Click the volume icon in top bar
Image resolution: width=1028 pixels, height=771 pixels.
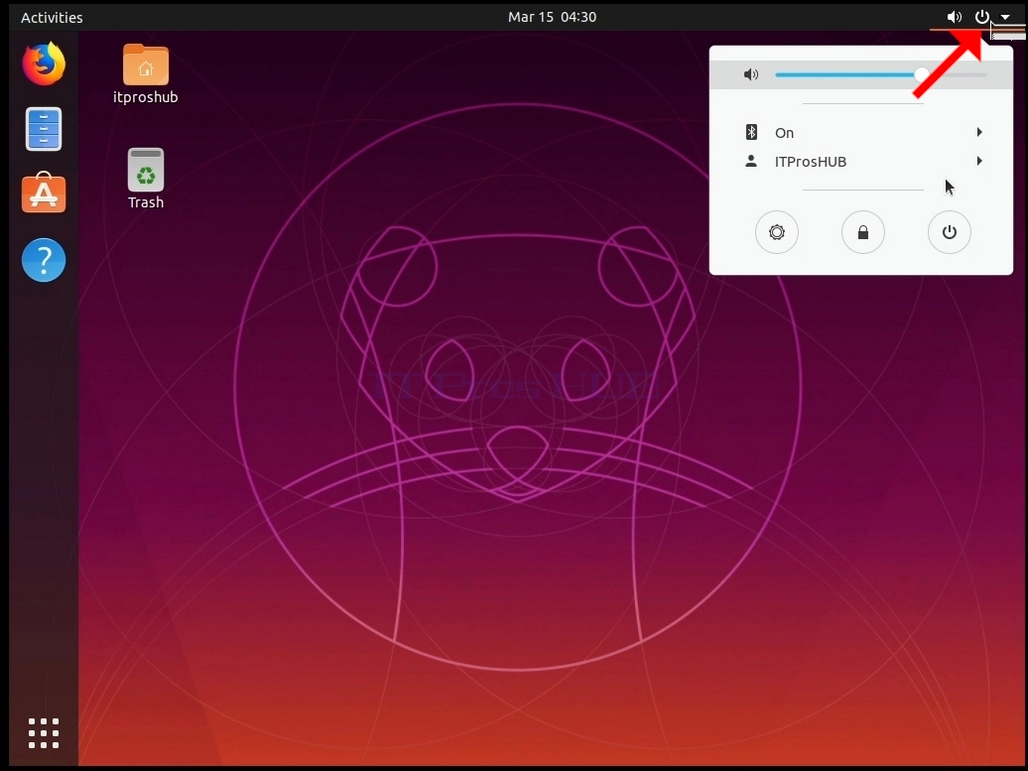tap(955, 17)
